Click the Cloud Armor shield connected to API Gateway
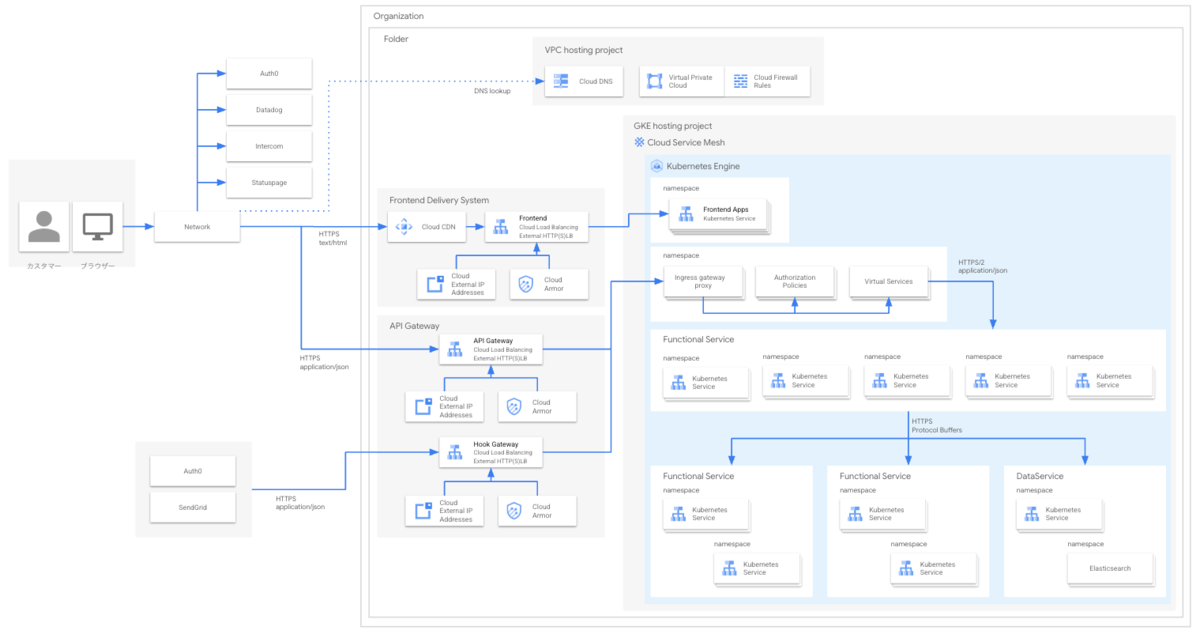The width and height of the screenshot is (1200, 634). click(515, 406)
